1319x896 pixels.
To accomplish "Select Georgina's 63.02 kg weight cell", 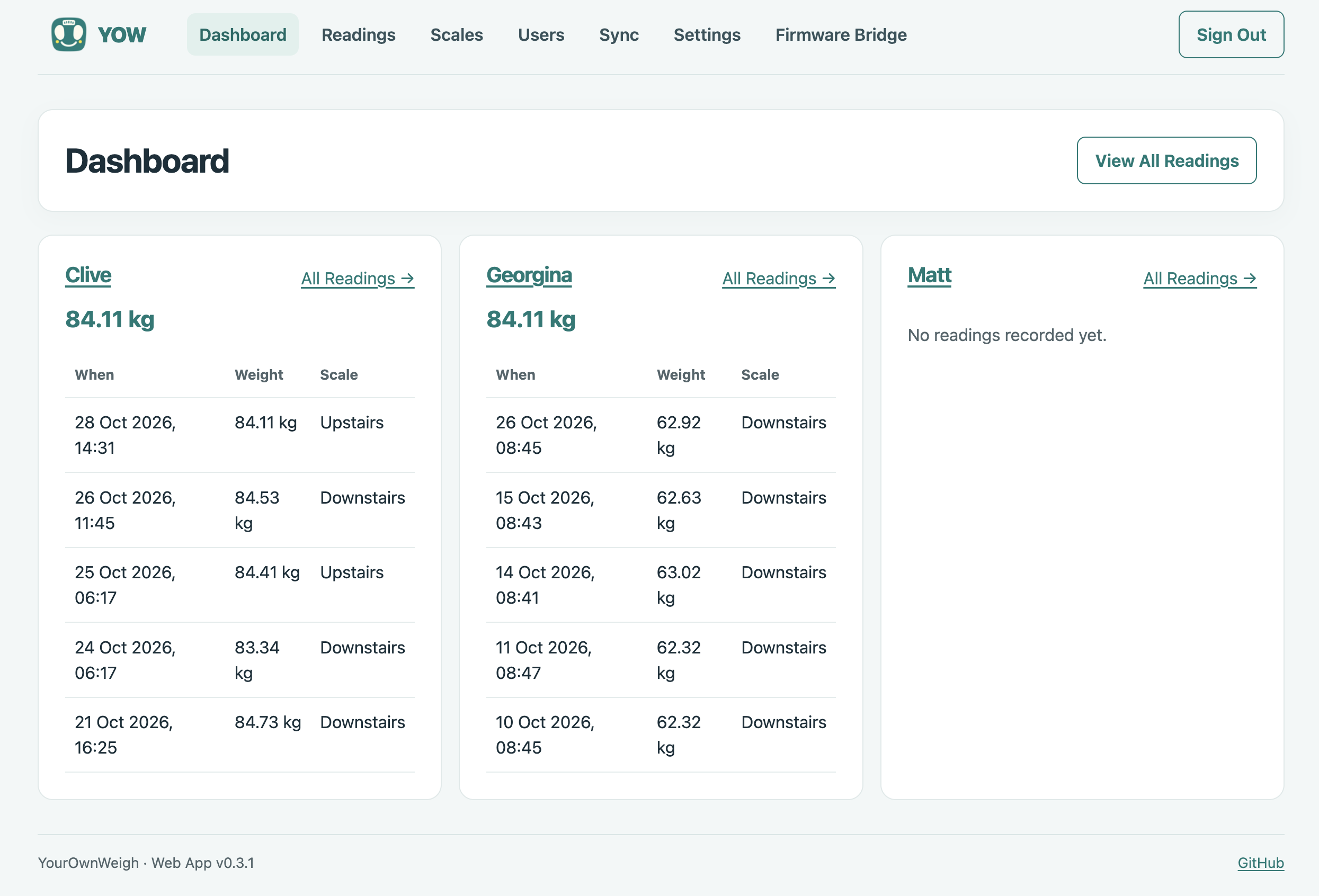I will pos(679,585).
